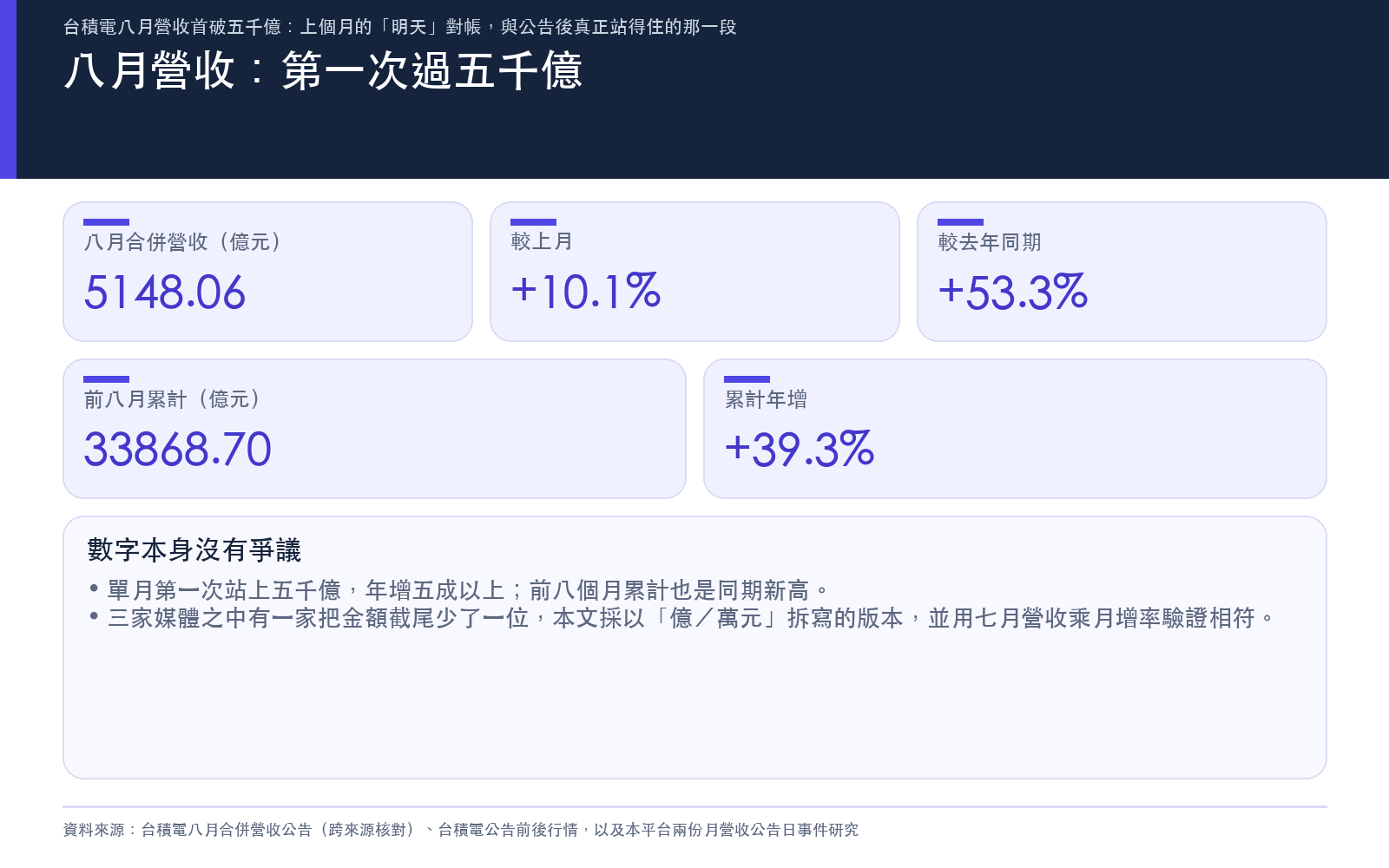Select the bullet starting 三家媒體之中有一家
The image size is (1389, 868).
pos(682,618)
